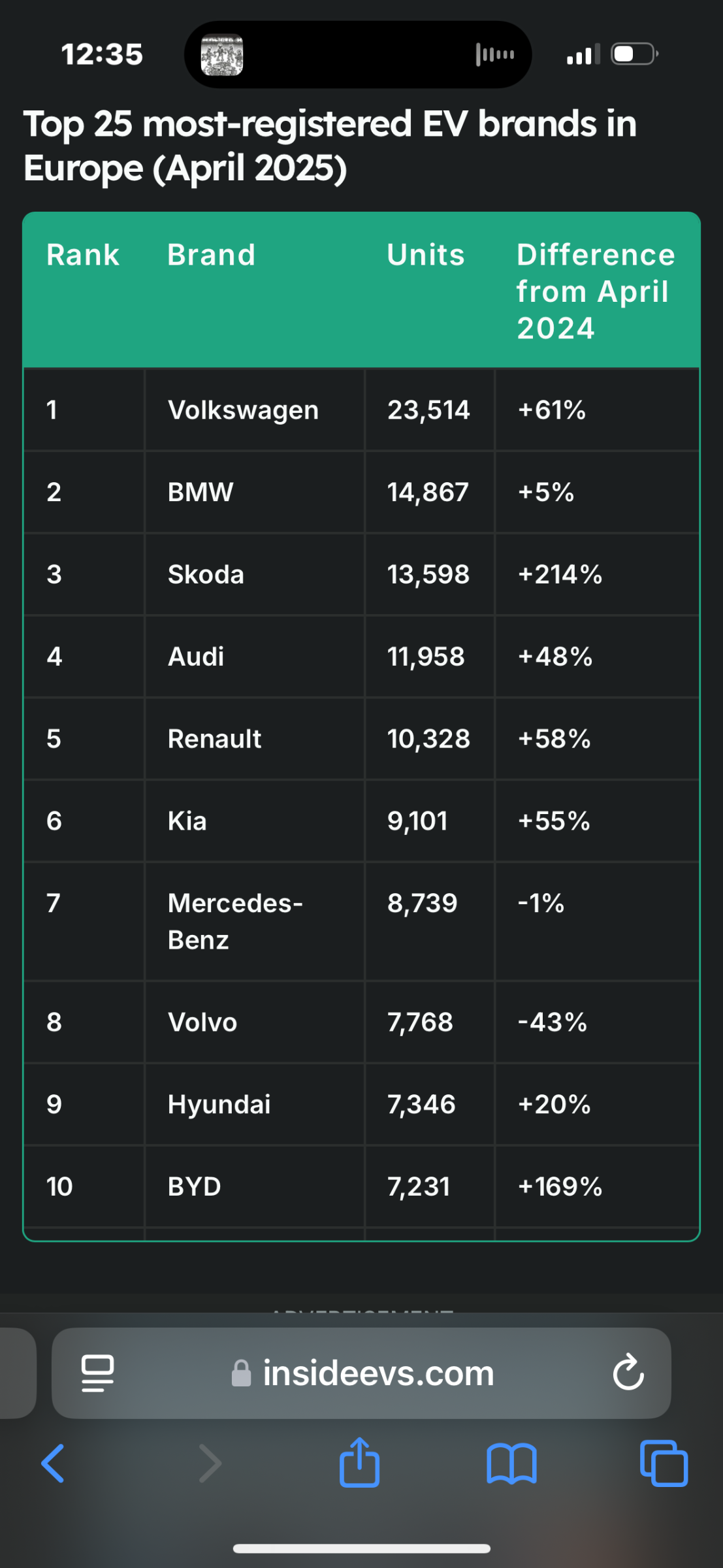This screenshot has height=1568, width=723.
Task: Tap the status bar clock showing 12:35
Action: click(x=102, y=54)
